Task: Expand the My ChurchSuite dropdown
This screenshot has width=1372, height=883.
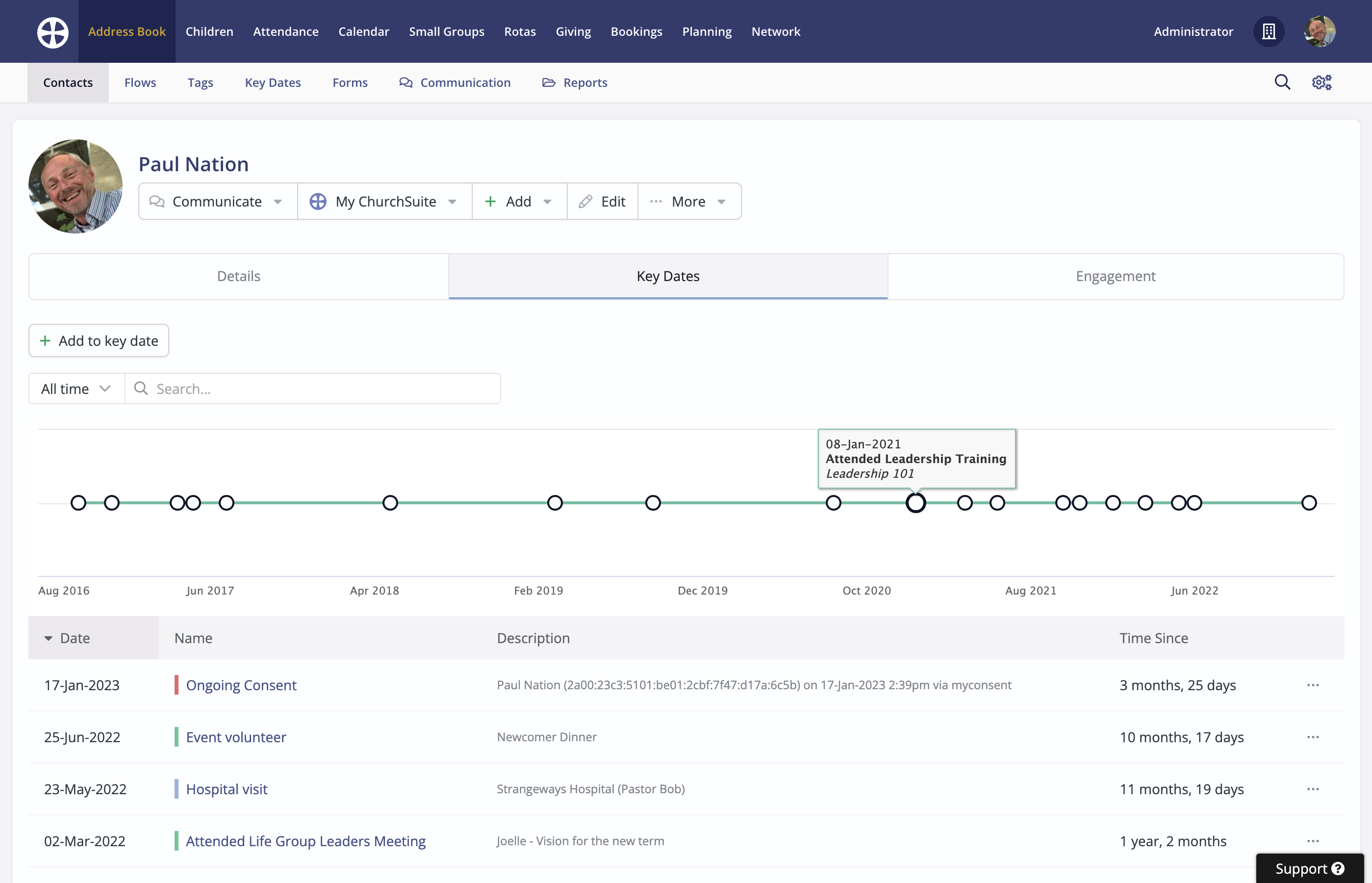Action: tap(384, 201)
